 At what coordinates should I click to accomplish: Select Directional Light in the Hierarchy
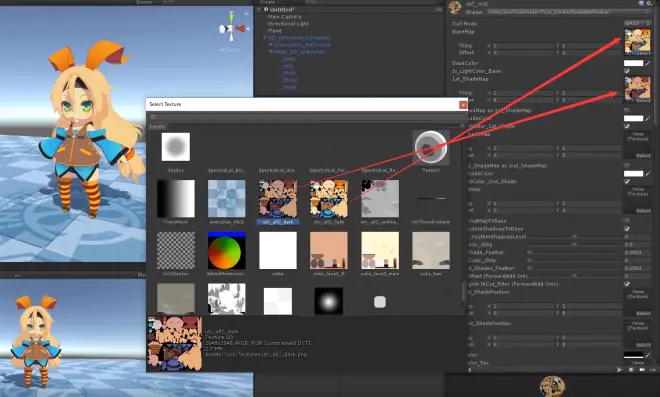(x=288, y=24)
